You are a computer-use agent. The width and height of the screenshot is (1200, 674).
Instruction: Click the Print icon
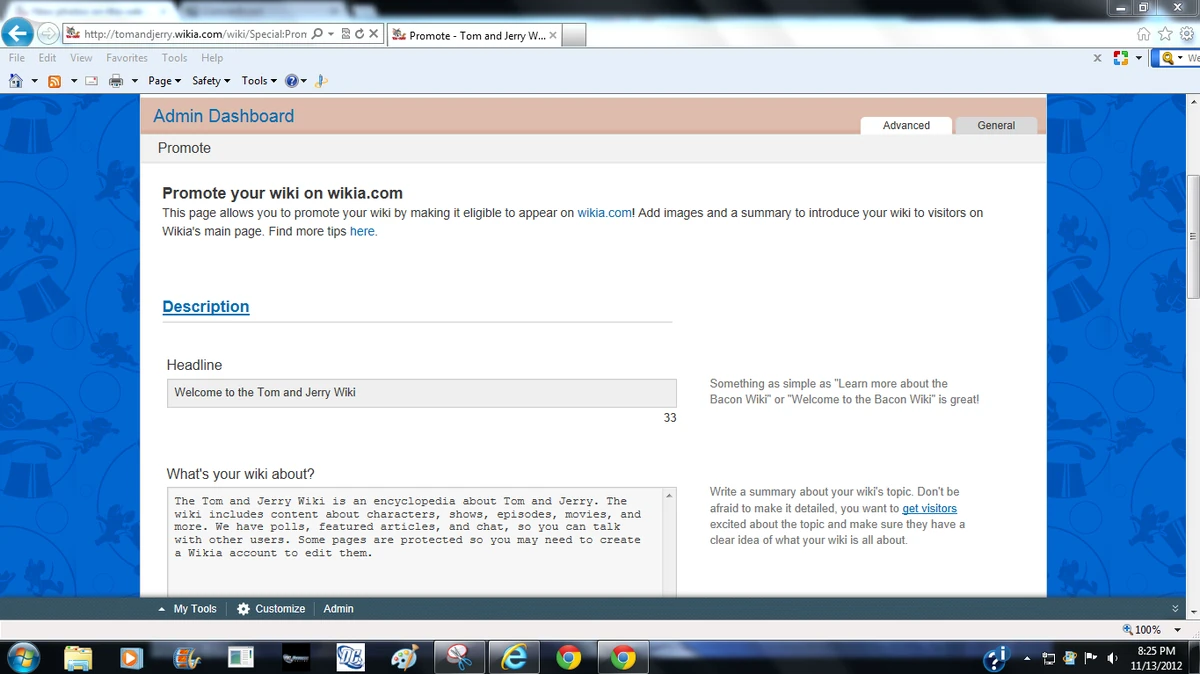[116, 81]
